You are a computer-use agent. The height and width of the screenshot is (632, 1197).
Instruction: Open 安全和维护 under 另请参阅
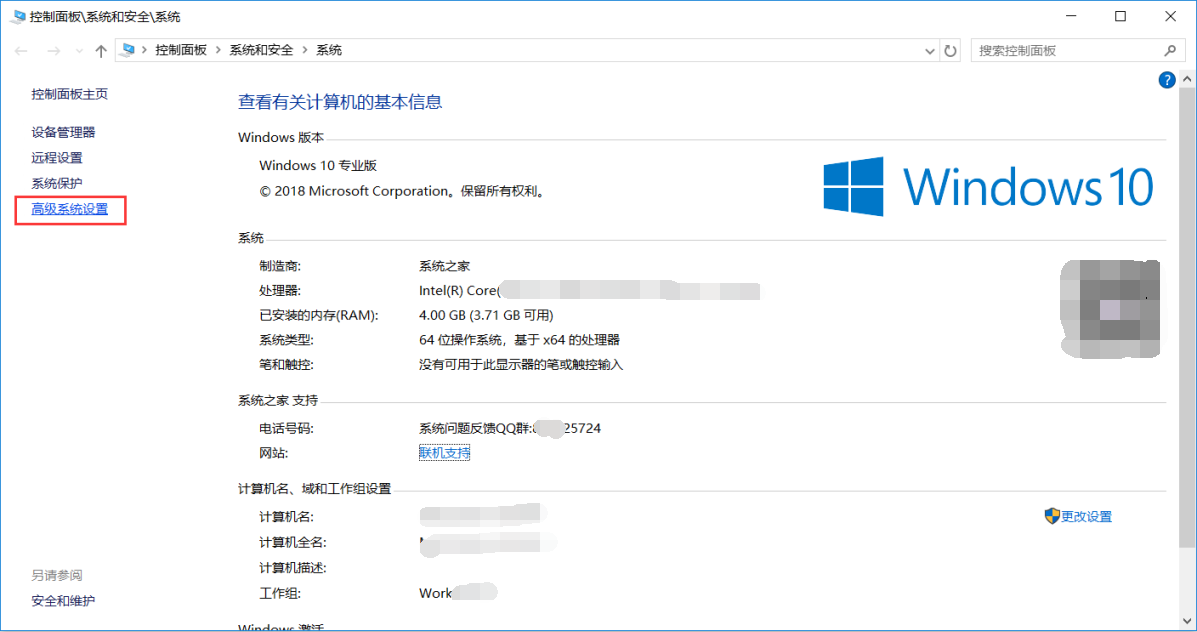(63, 601)
